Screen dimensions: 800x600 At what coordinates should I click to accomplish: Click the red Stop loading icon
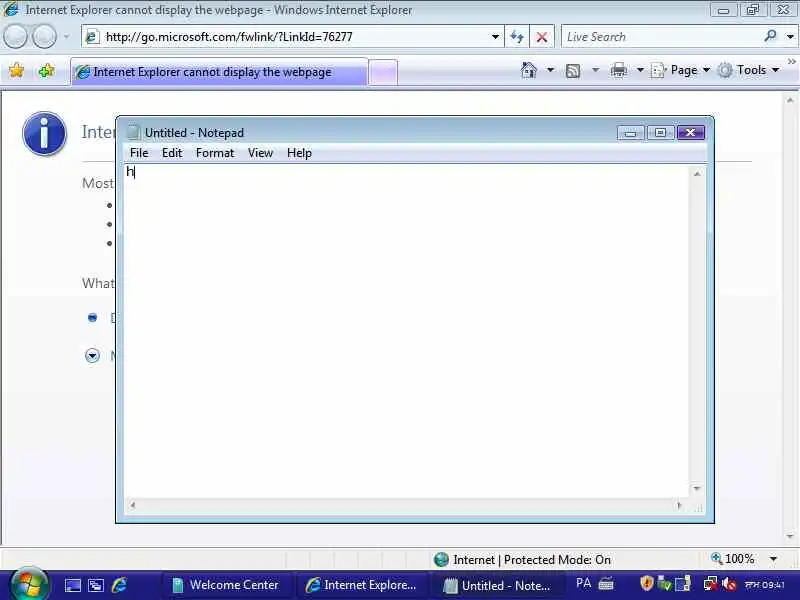tap(542, 37)
